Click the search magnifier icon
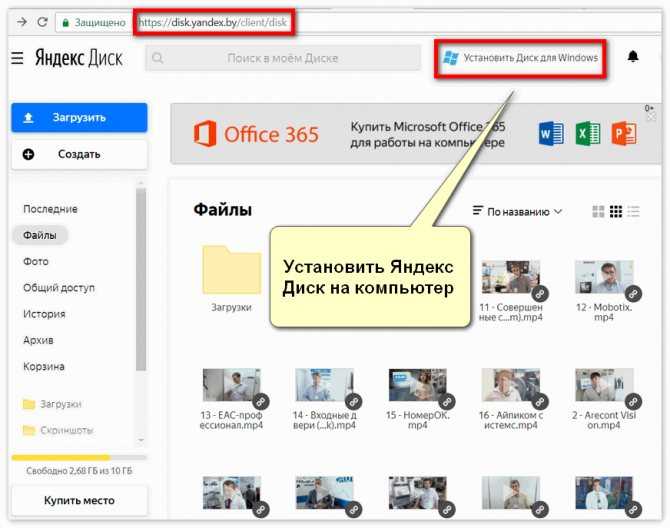Screen dimensions: 670x528 point(157,58)
